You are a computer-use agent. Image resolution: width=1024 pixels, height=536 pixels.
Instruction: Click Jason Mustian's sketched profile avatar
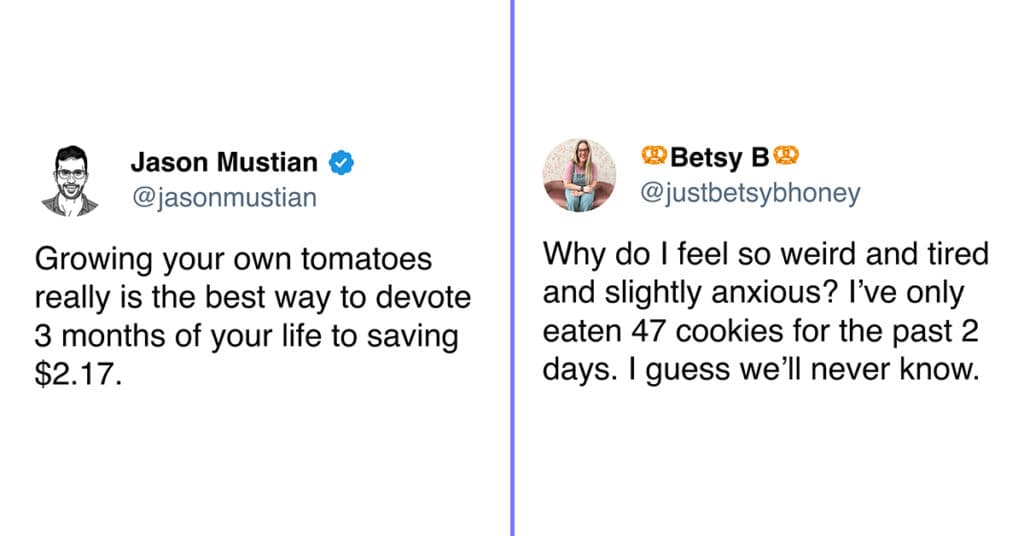pos(71,181)
